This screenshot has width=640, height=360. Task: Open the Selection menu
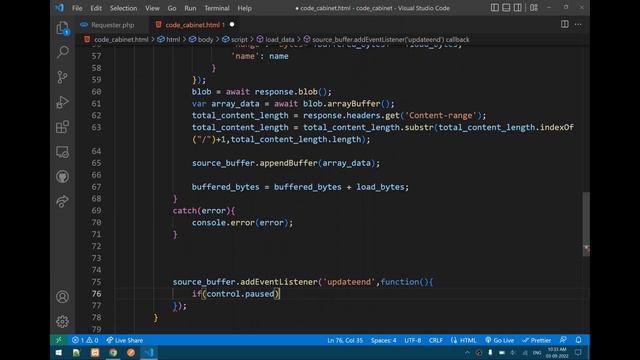tap(123, 8)
